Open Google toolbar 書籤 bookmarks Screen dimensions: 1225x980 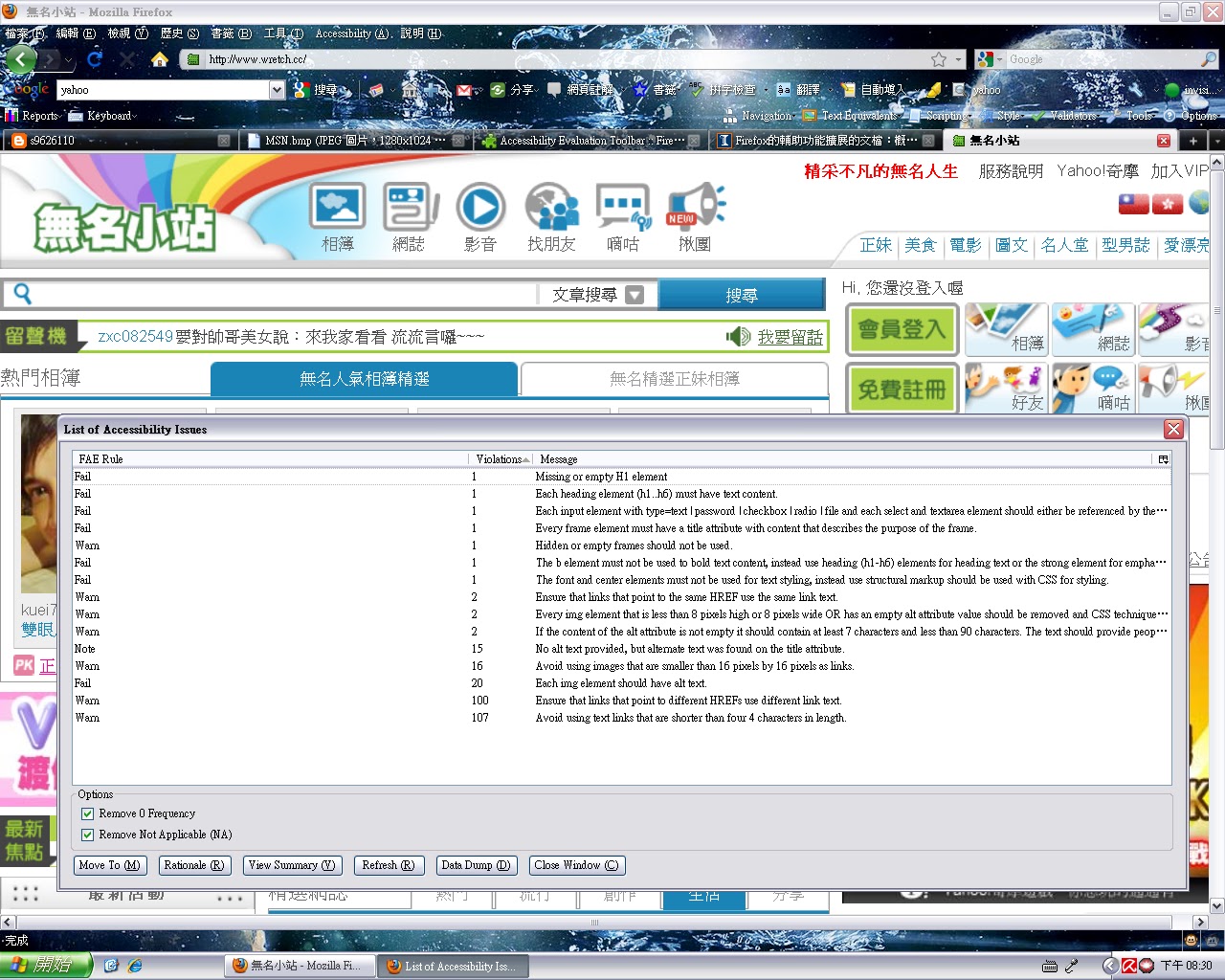point(656,90)
